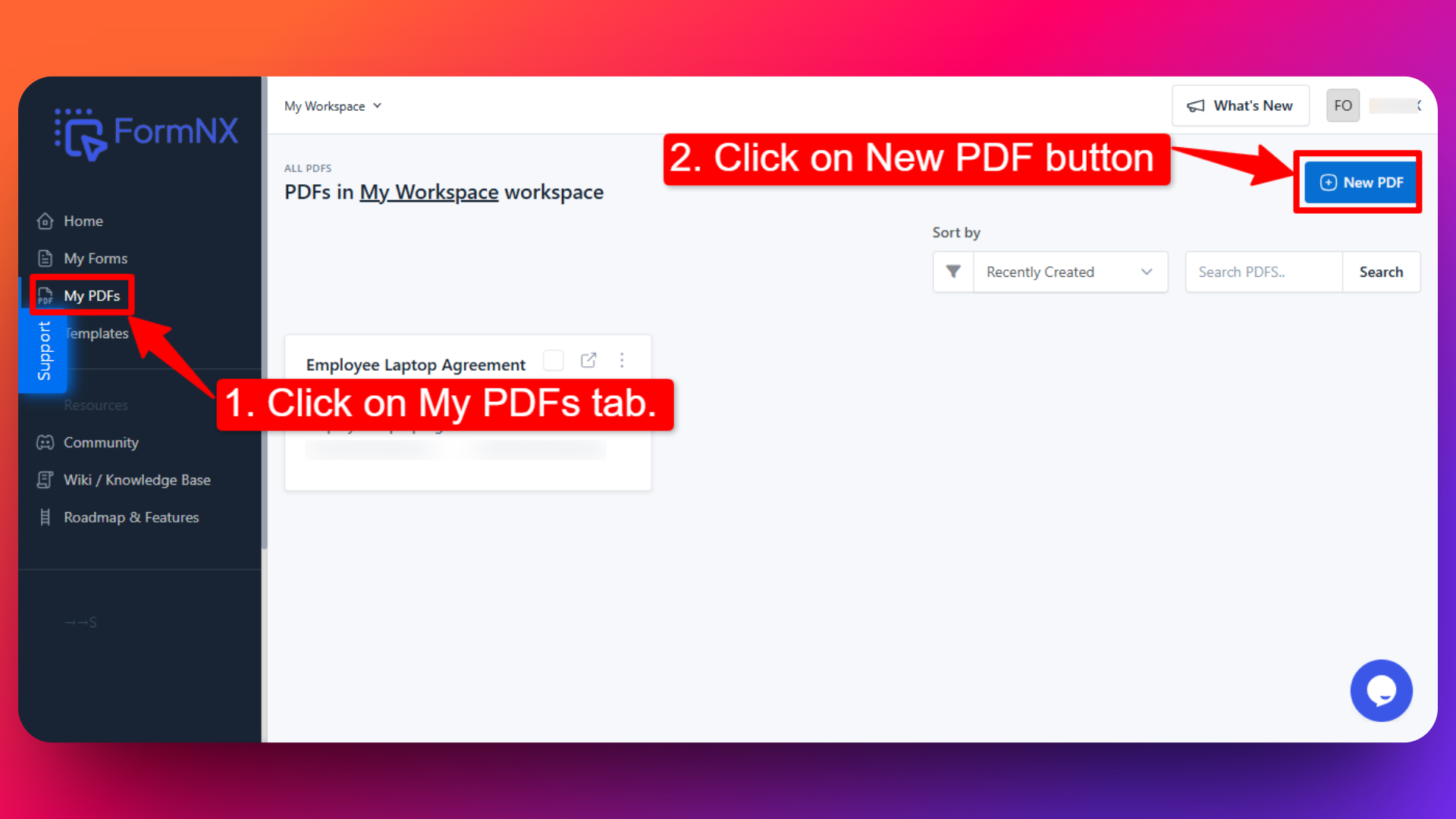The height and width of the screenshot is (819, 1456).
Task: Click the filter funnel icon
Action: [953, 271]
